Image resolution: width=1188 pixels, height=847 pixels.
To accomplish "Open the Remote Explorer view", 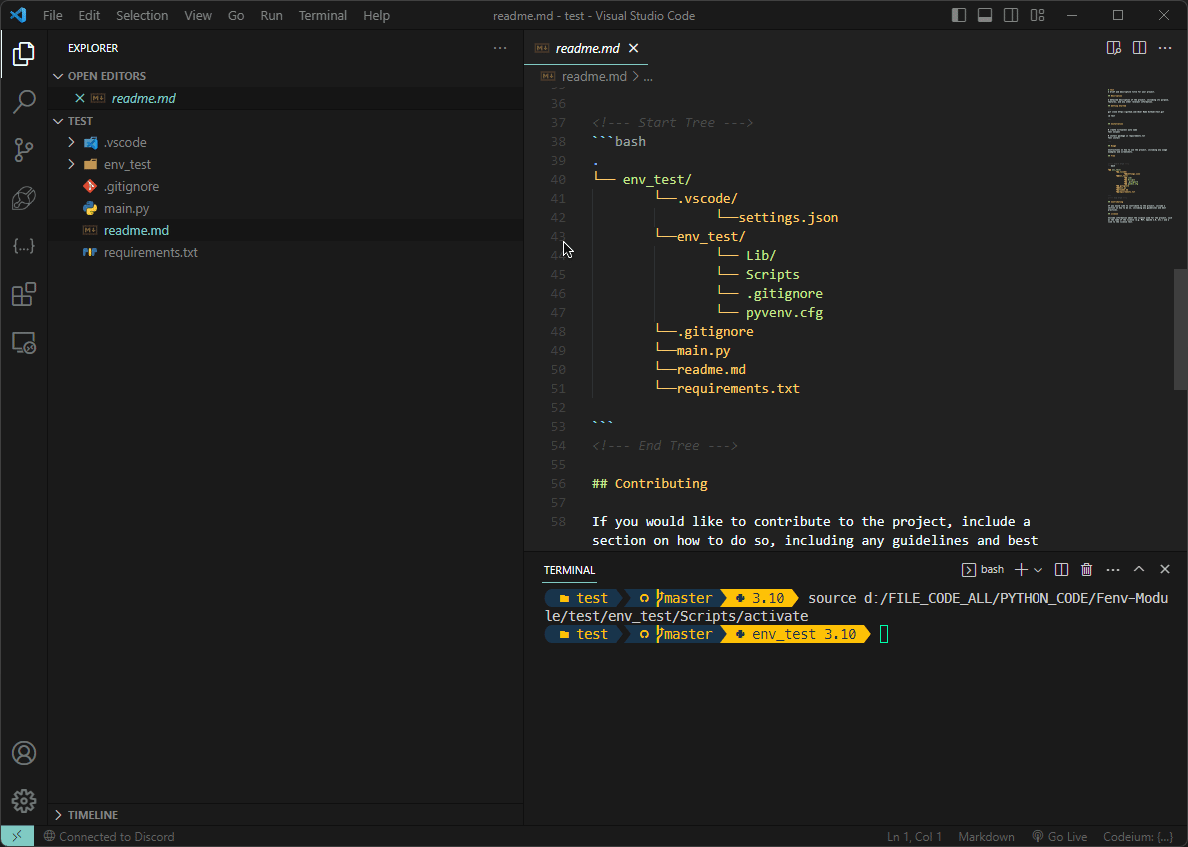I will [x=24, y=343].
